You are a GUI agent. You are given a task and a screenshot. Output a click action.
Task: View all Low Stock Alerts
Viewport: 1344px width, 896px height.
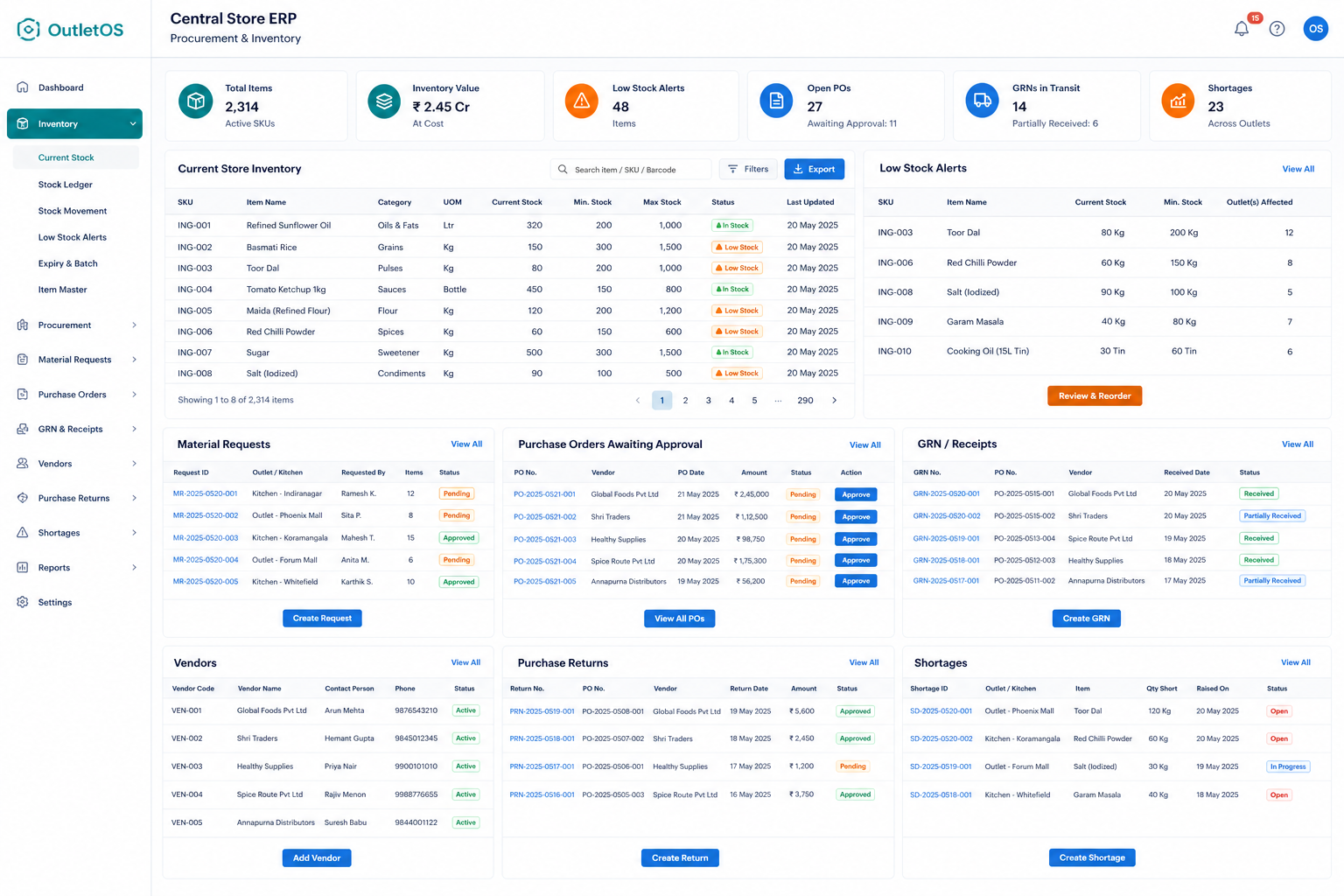point(1298,169)
